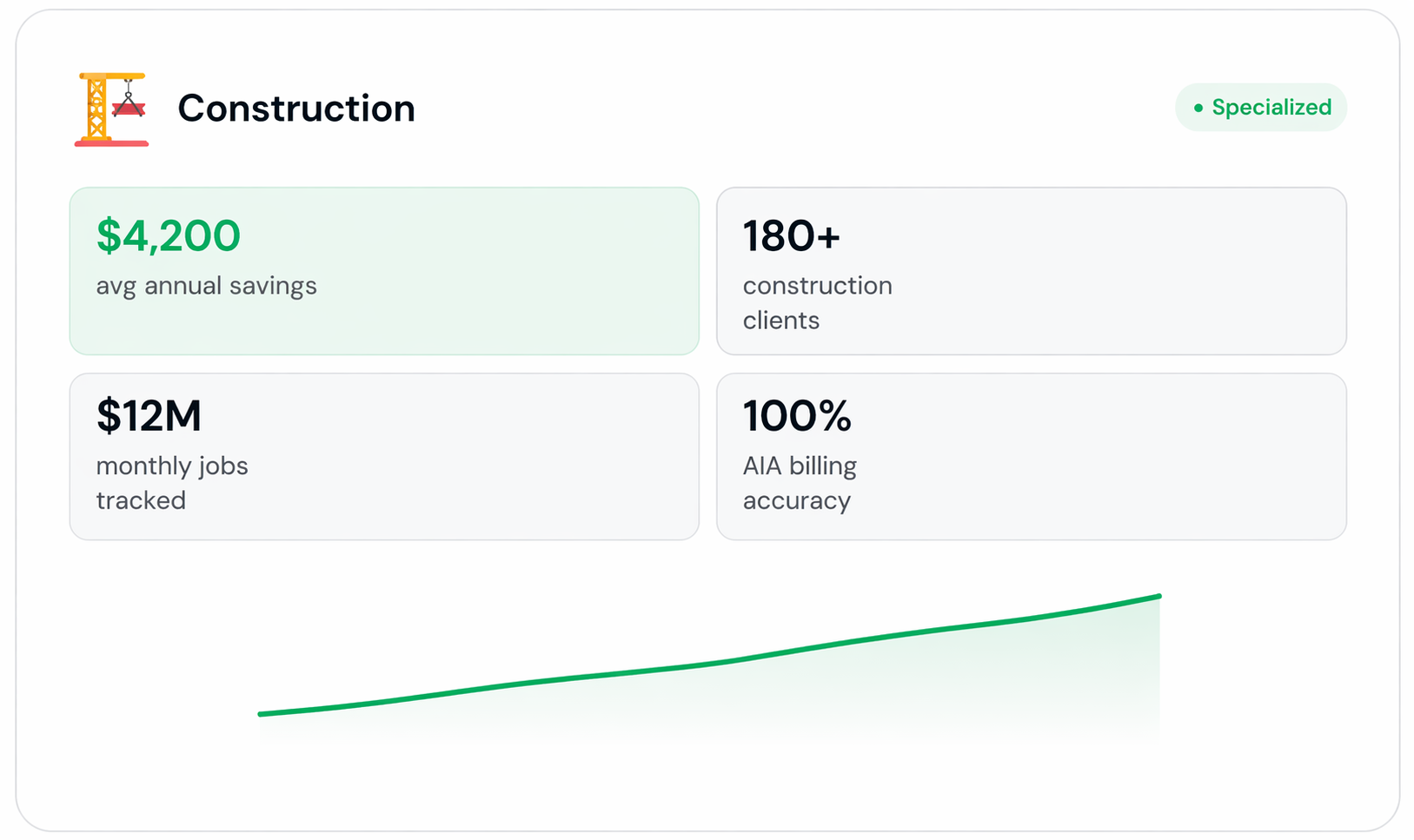Click the $4,200 green figure
1414x840 pixels.
(x=168, y=236)
